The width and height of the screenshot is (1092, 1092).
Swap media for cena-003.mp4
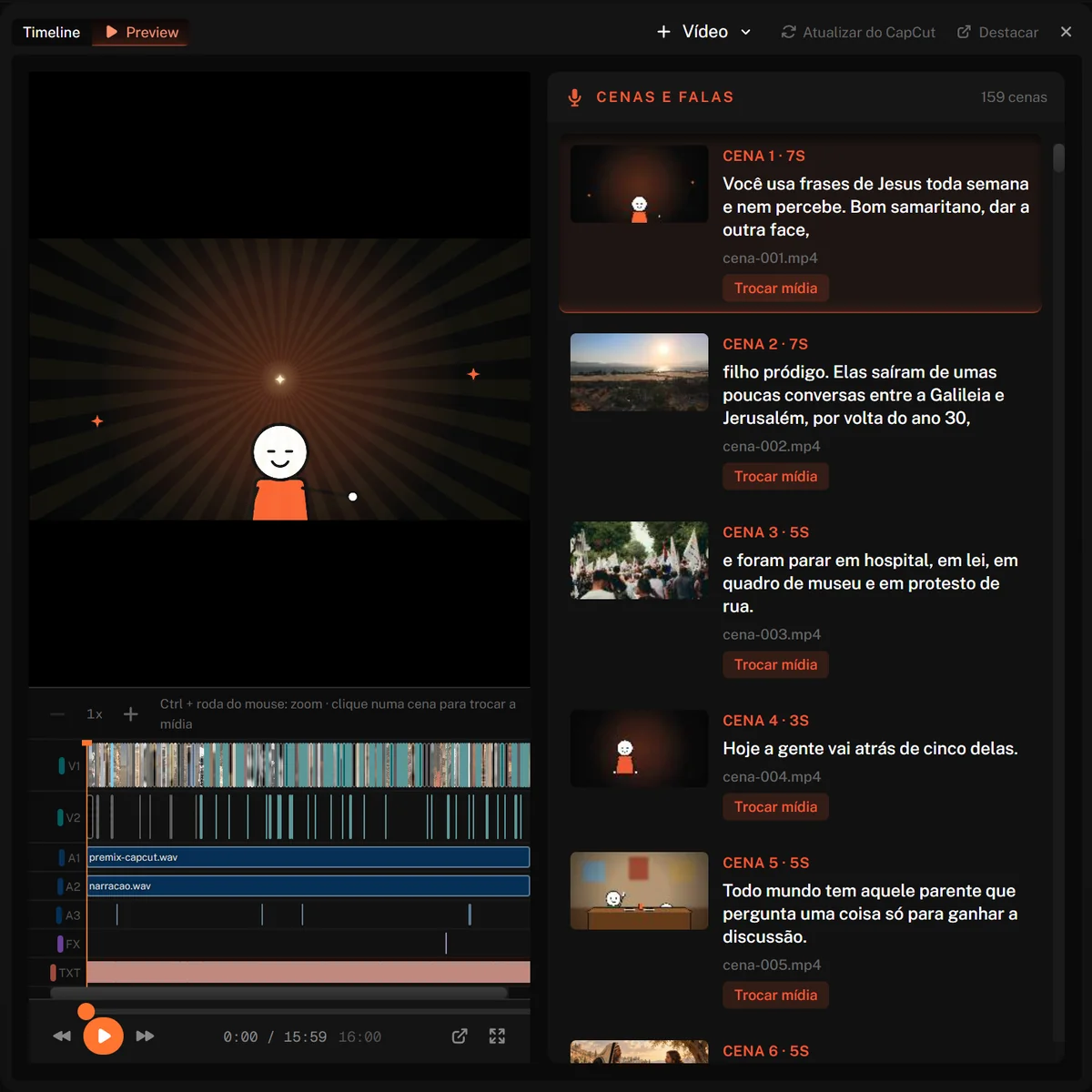(775, 665)
